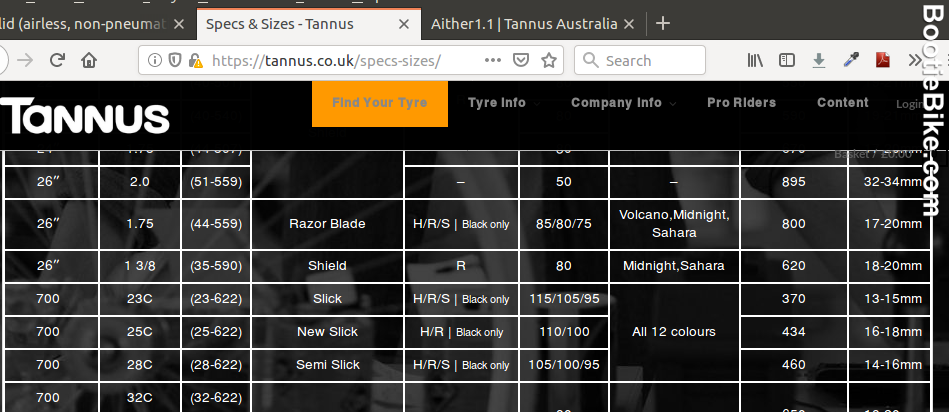Open tracking protection shield icon
Image resolution: width=949 pixels, height=412 pixels.
[175, 60]
